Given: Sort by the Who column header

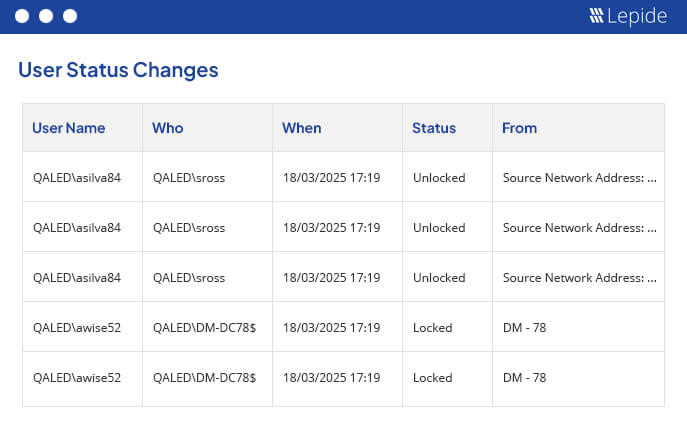Looking at the screenshot, I should click(168, 128).
